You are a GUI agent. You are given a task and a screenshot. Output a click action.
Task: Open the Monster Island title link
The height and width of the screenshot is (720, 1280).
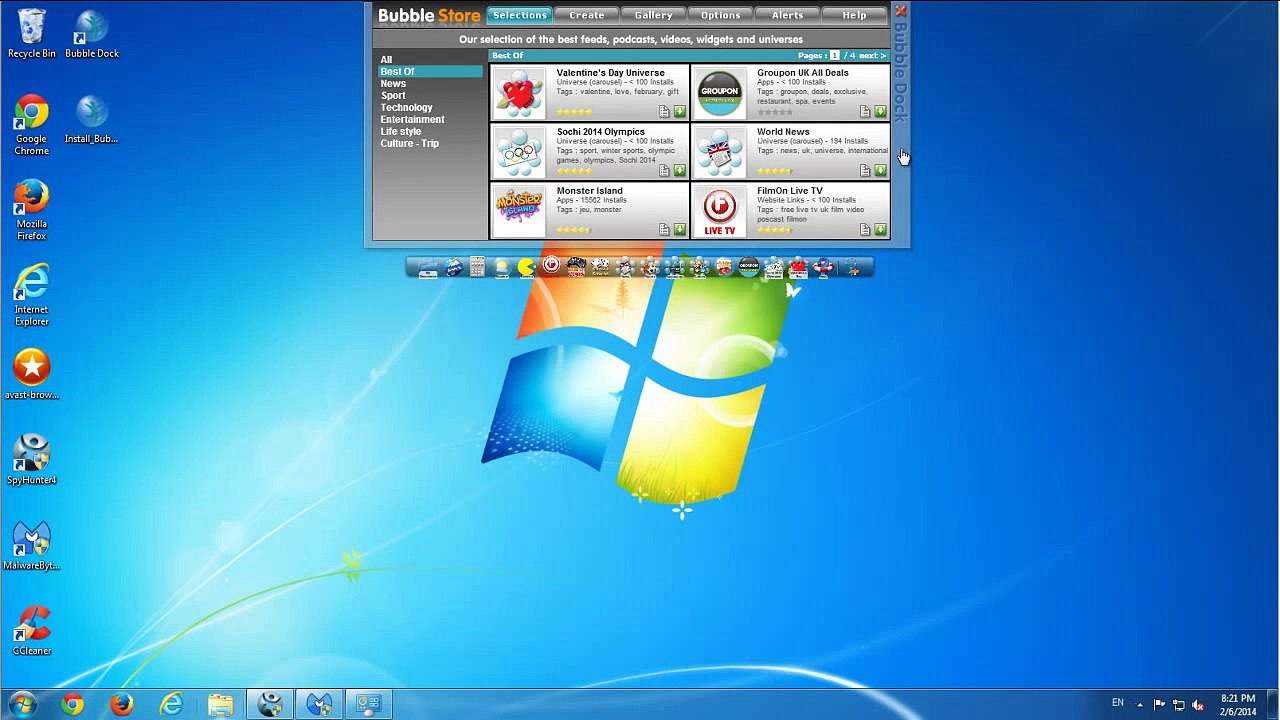589,191
